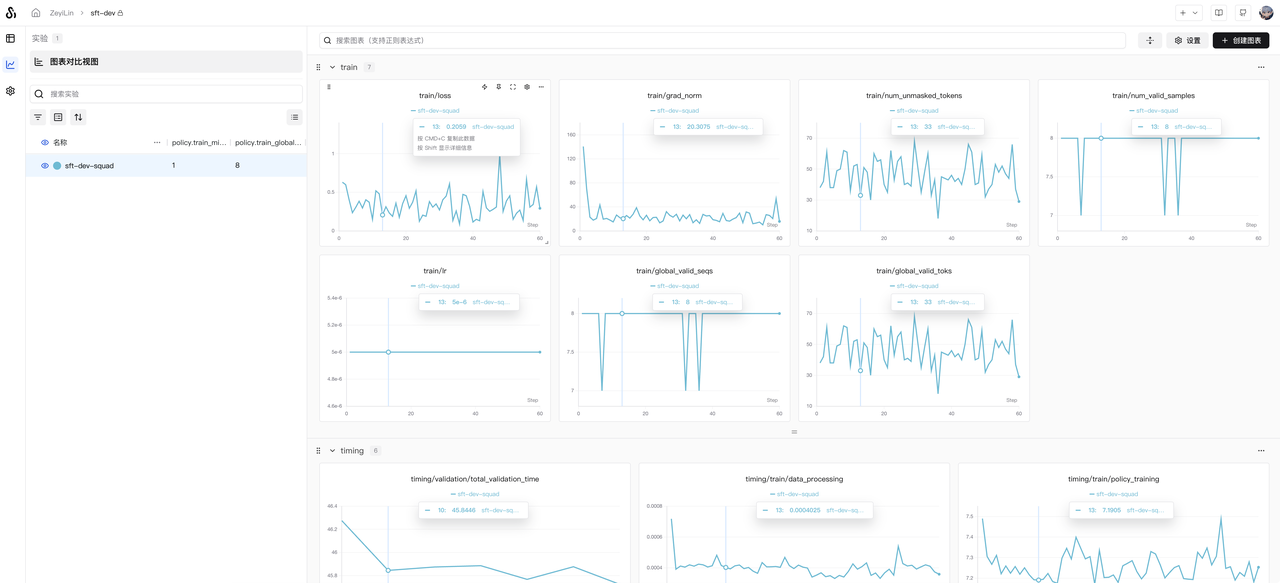
Task: Open SwanLab settings via sidebar gear icon
Action: tap(10, 90)
